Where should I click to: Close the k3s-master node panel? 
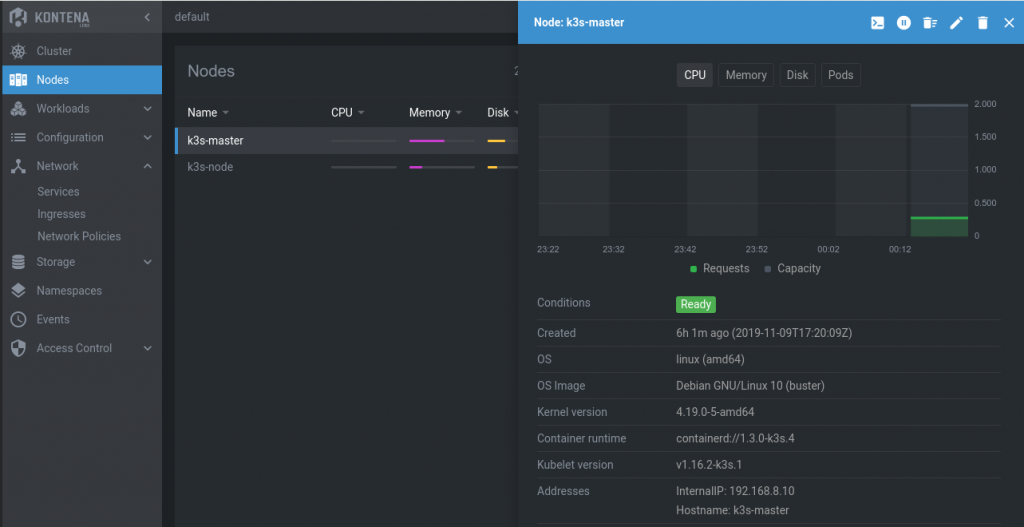coord(1009,23)
